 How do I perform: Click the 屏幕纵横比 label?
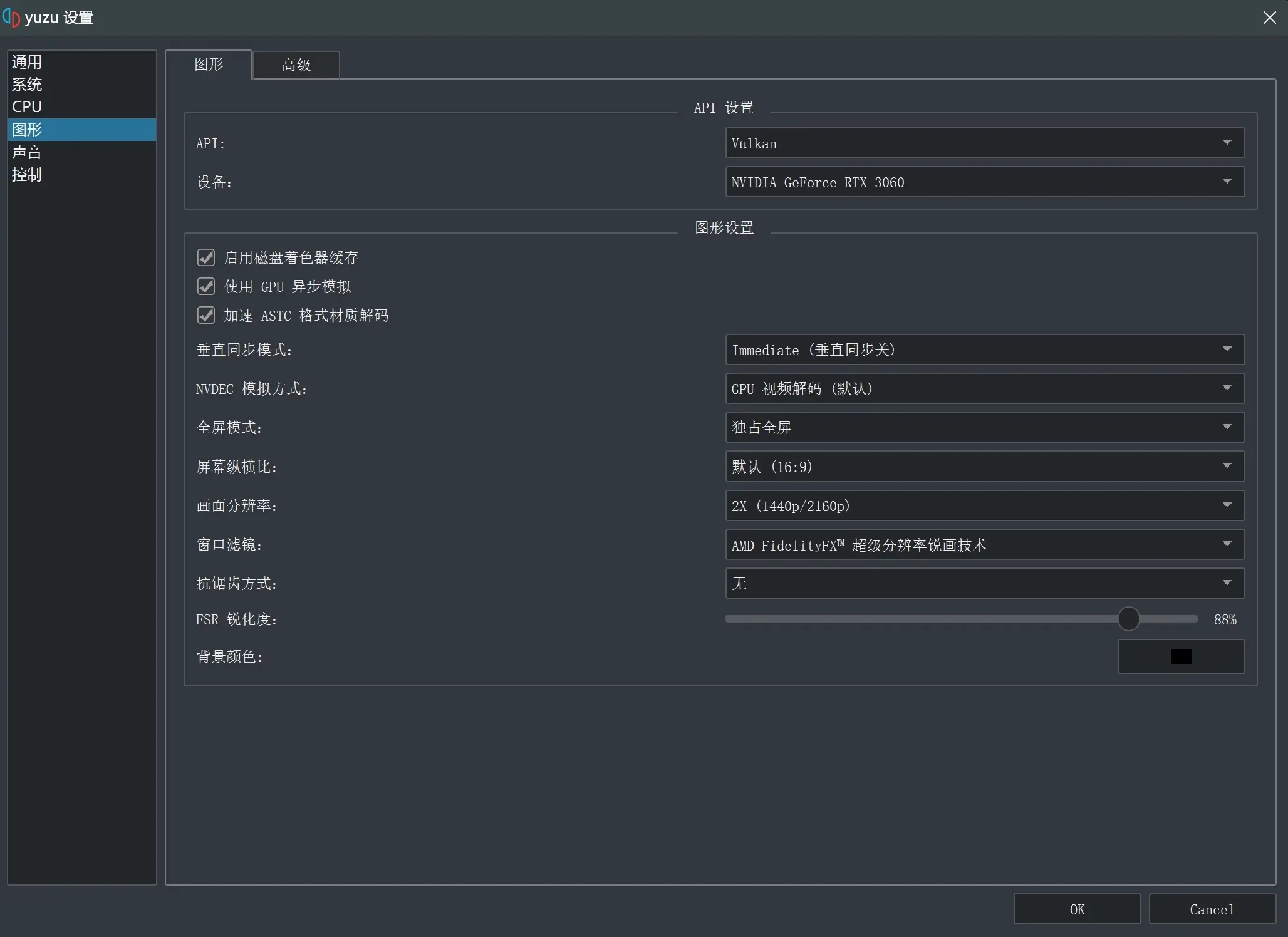point(237,467)
